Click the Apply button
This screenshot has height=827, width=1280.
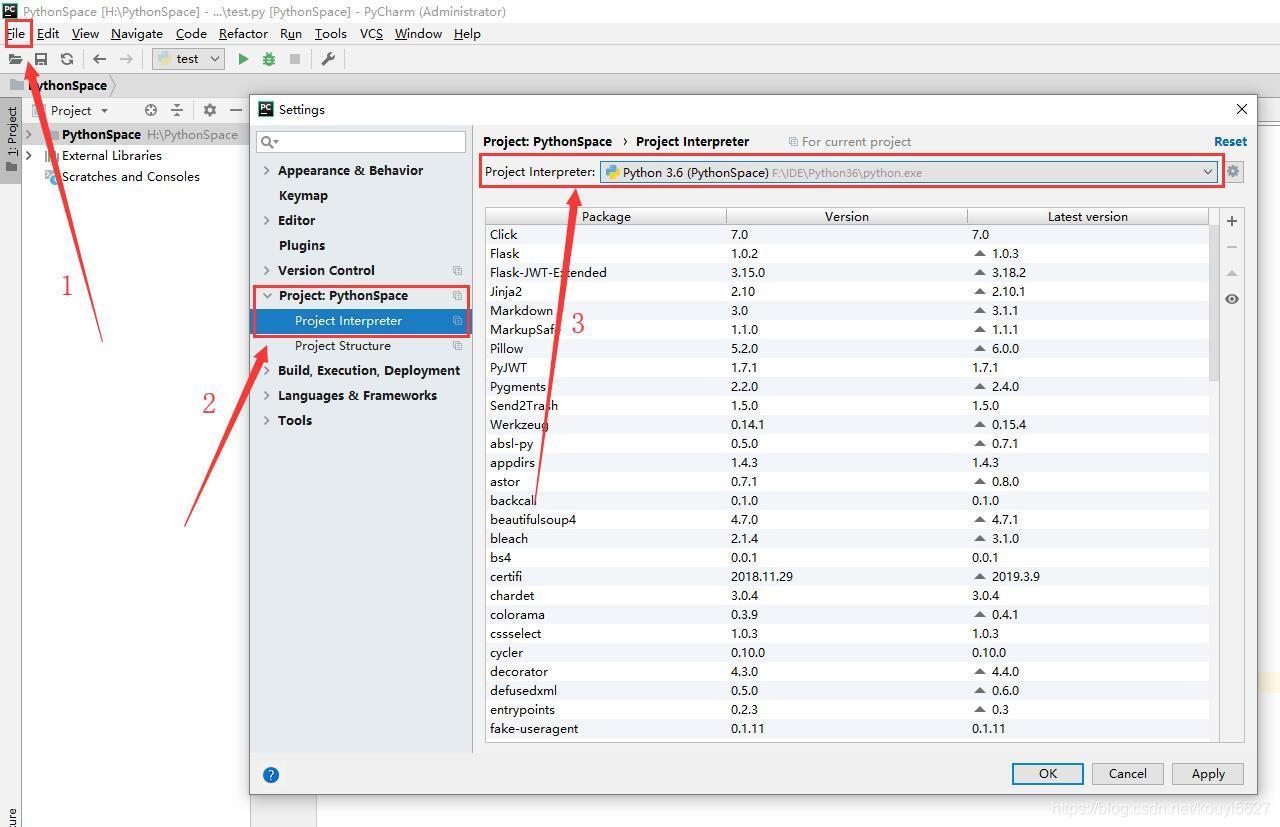point(1208,773)
